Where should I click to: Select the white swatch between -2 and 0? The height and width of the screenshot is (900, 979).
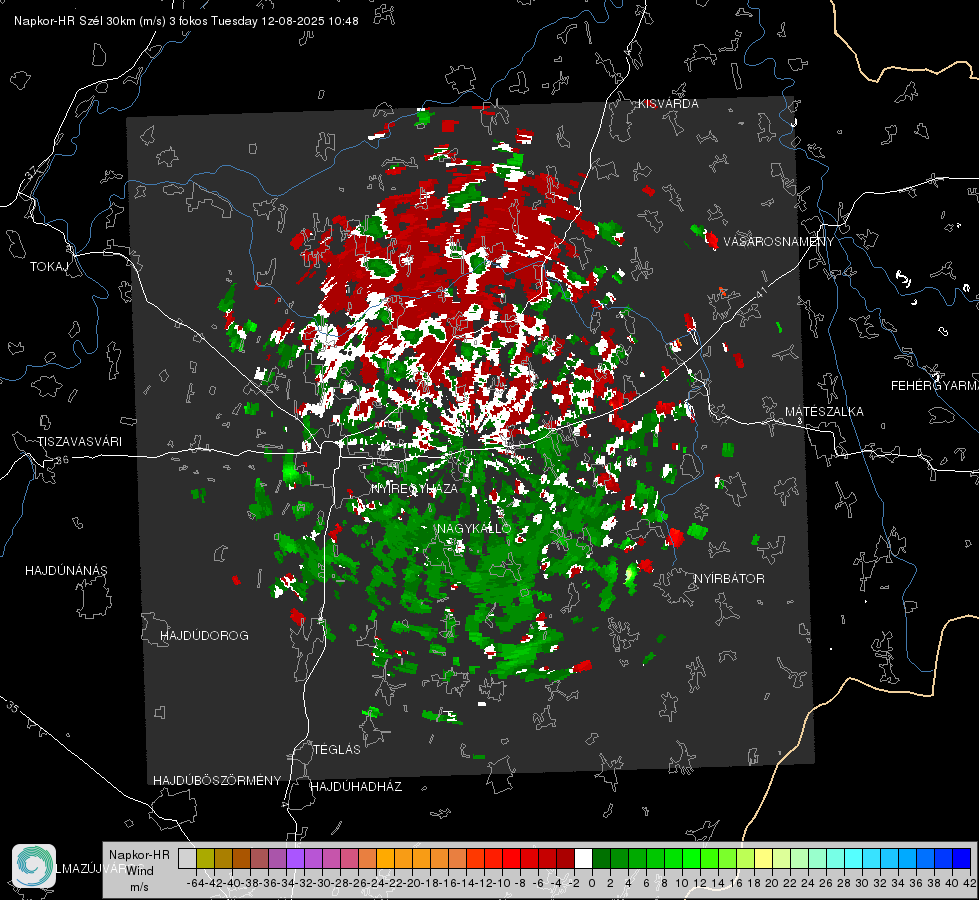click(583, 859)
